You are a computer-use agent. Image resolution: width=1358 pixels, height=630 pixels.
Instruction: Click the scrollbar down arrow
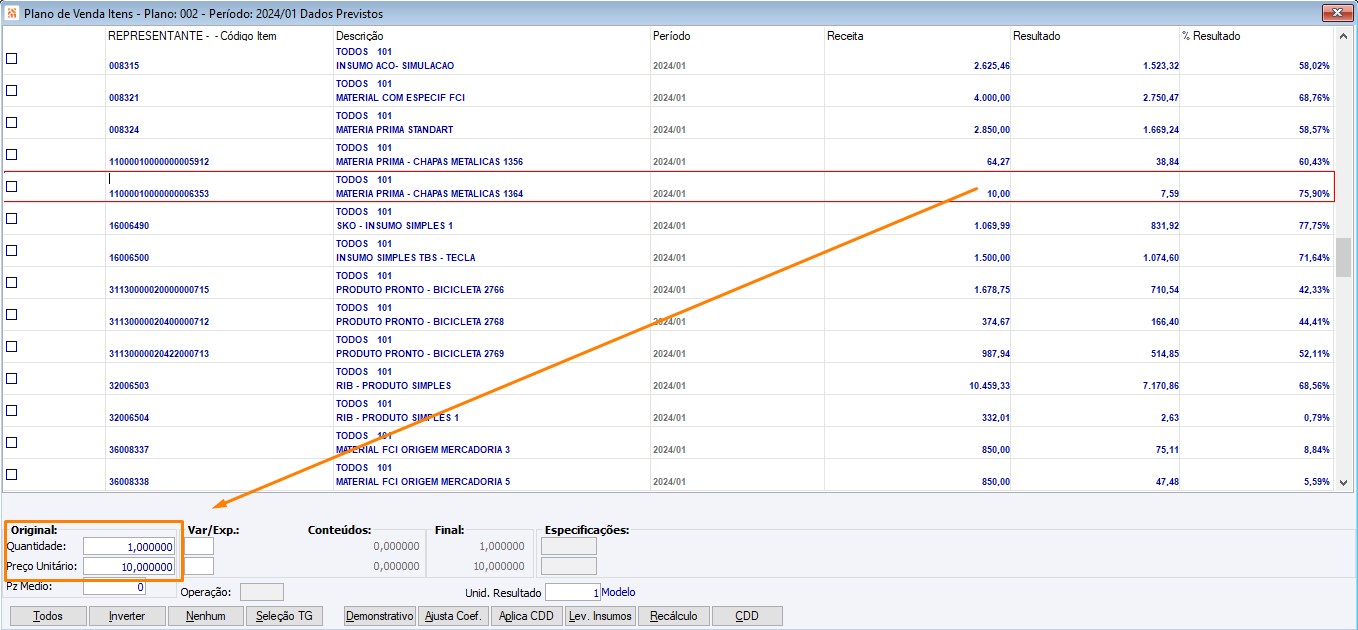tap(1344, 482)
